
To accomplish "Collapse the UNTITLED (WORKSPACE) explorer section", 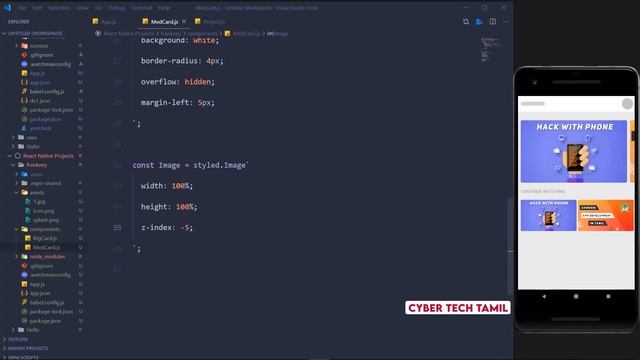I will point(4,33).
